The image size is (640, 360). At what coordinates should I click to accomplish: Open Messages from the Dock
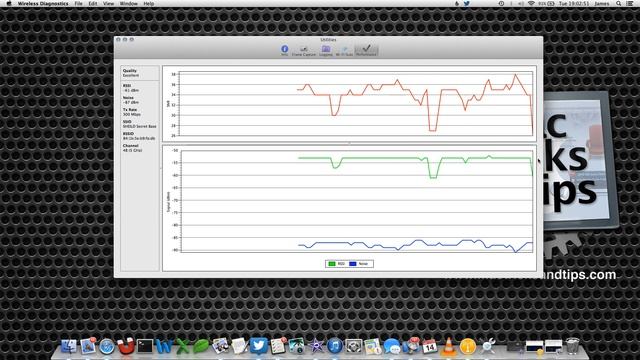(x=392, y=347)
